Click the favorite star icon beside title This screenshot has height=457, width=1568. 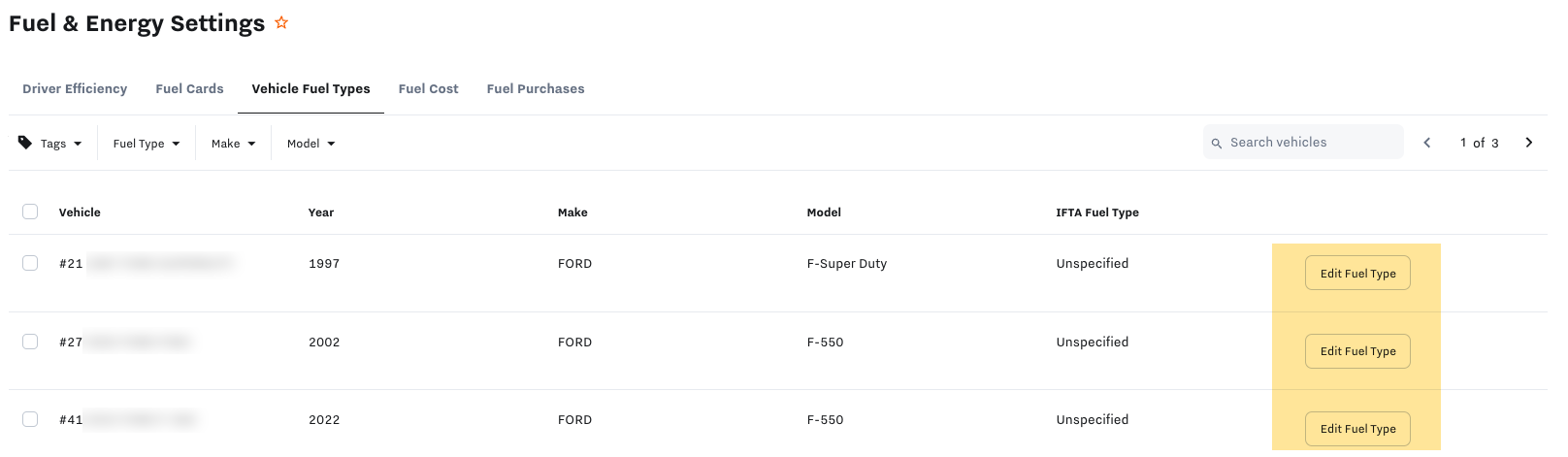(x=281, y=22)
